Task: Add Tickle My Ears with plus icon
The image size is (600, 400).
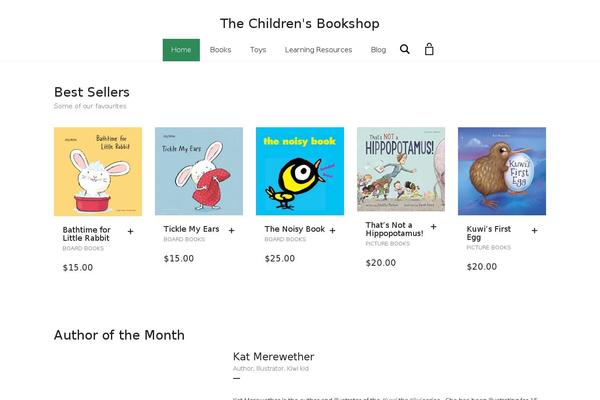Action: [232, 231]
